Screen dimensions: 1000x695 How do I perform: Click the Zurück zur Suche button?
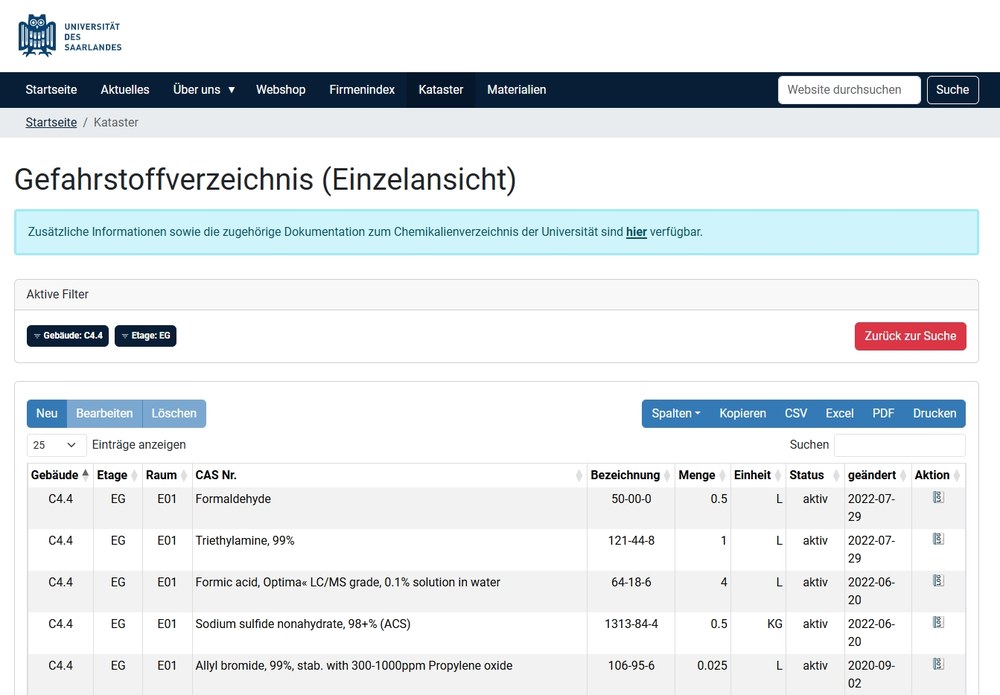tap(910, 336)
